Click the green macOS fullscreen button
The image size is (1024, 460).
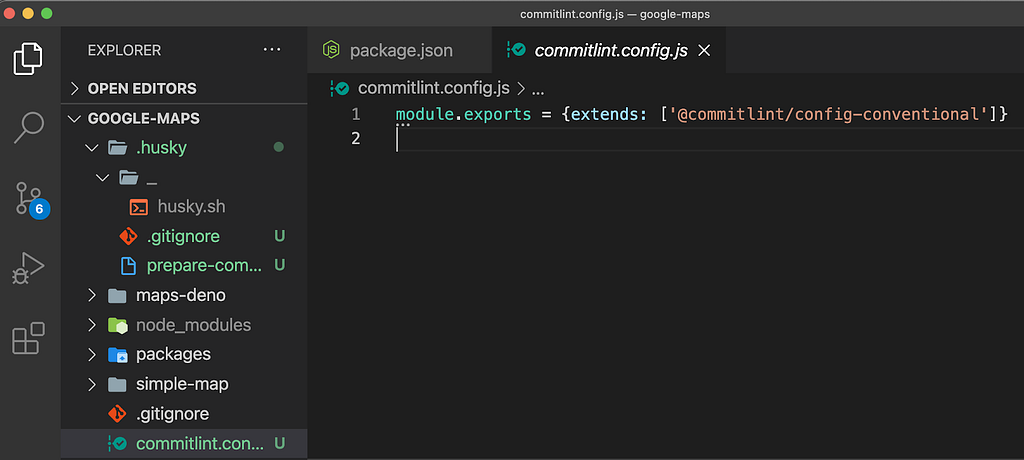pyautogui.click(x=46, y=13)
